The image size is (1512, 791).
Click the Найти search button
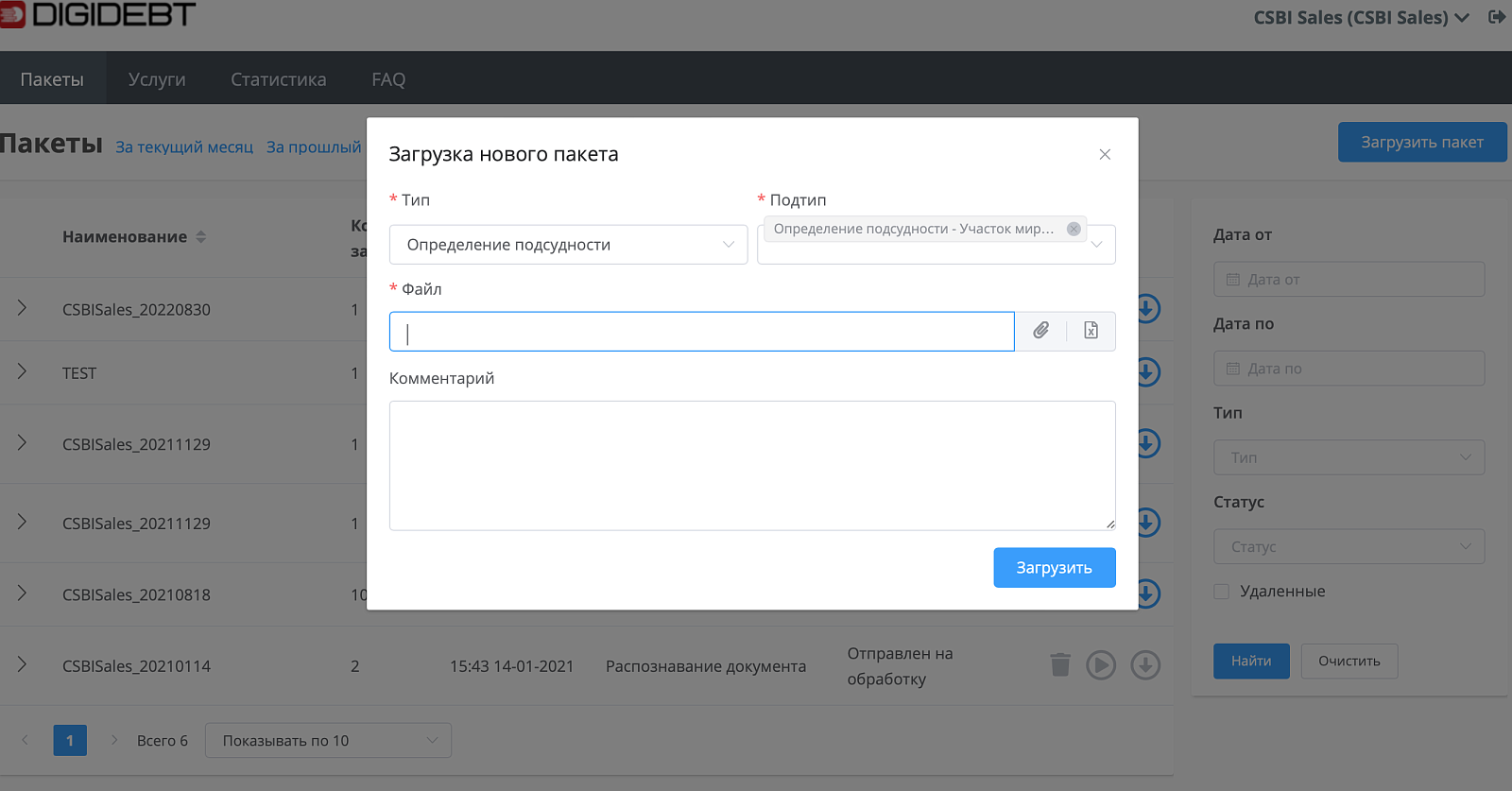1251,661
